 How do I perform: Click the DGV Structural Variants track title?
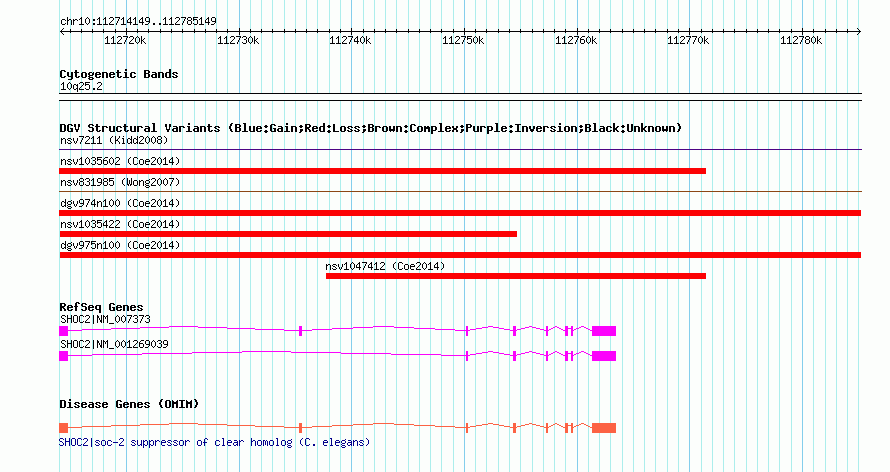[371, 128]
